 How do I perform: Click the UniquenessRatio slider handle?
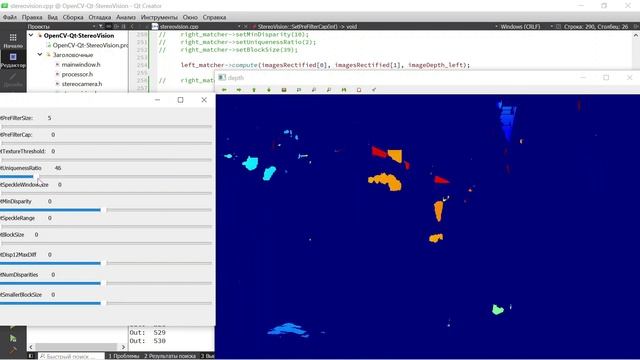(36, 176)
